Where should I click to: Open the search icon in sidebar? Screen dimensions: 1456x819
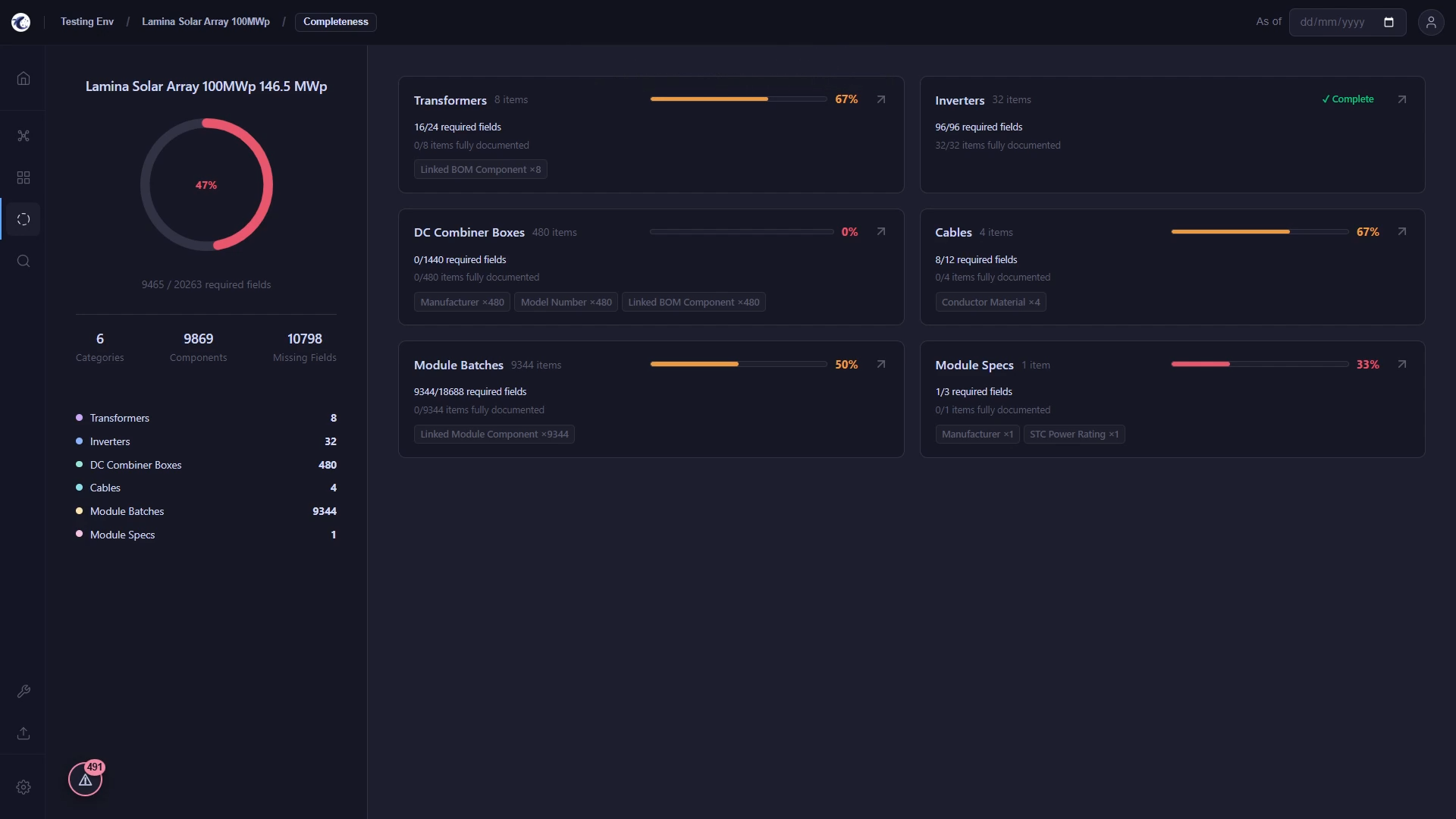point(24,261)
